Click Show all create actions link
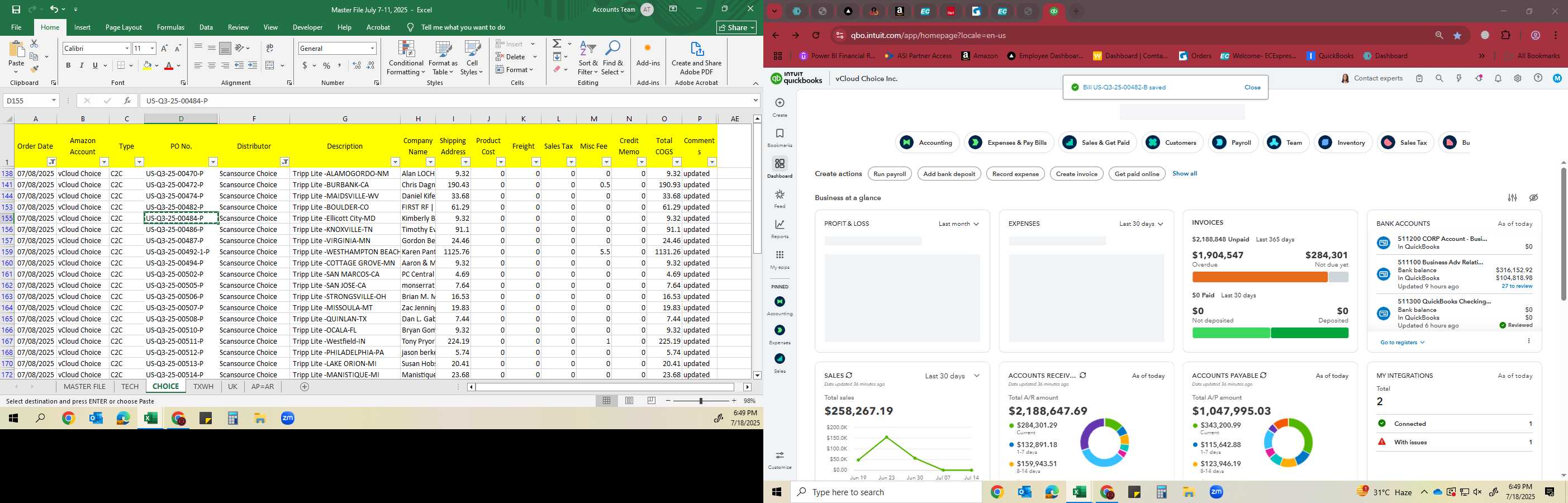 [1184, 174]
